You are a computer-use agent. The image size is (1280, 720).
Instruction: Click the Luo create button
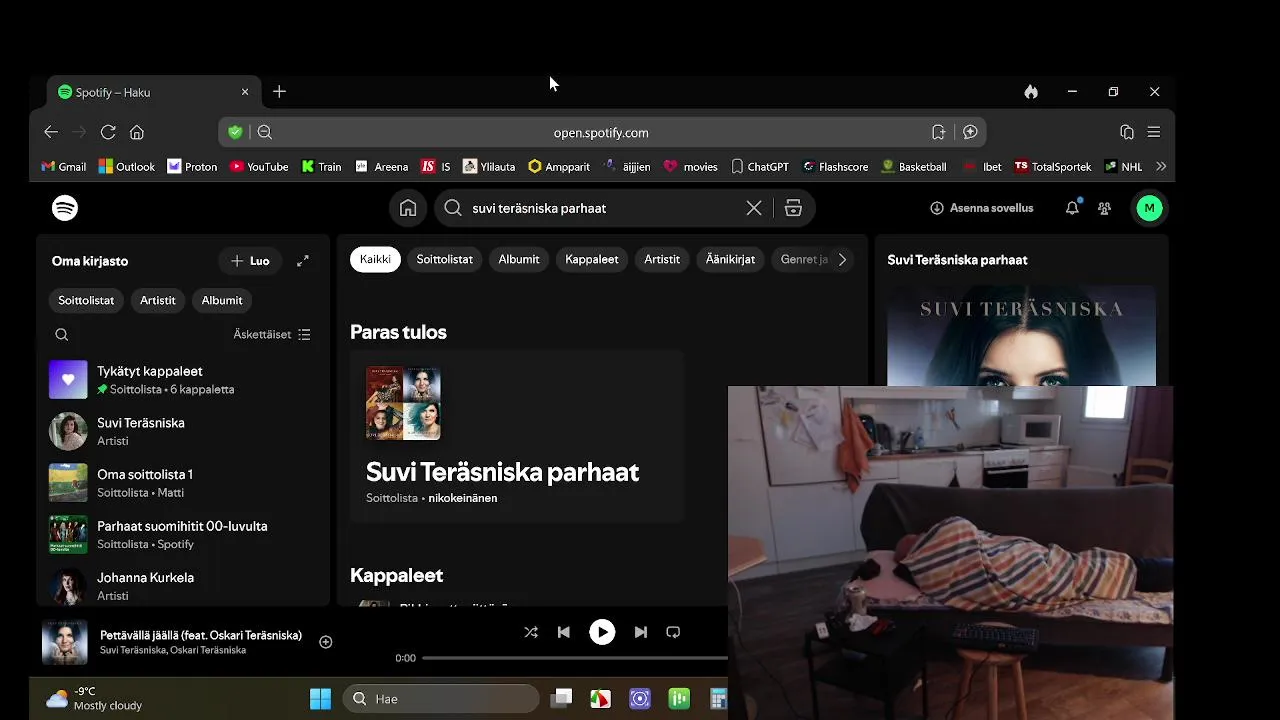point(250,261)
